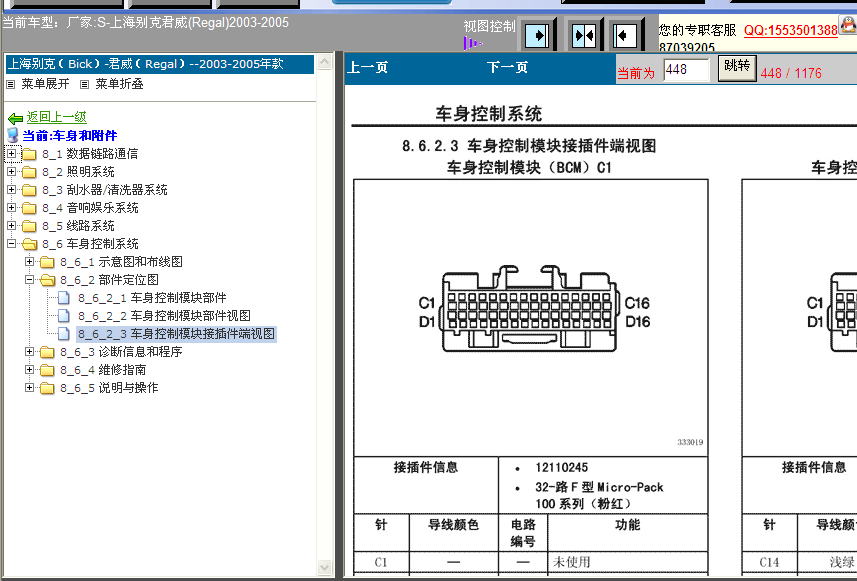Collapse the 8_6_2 部件定位图 node
This screenshot has height=581, width=857.
(30, 280)
